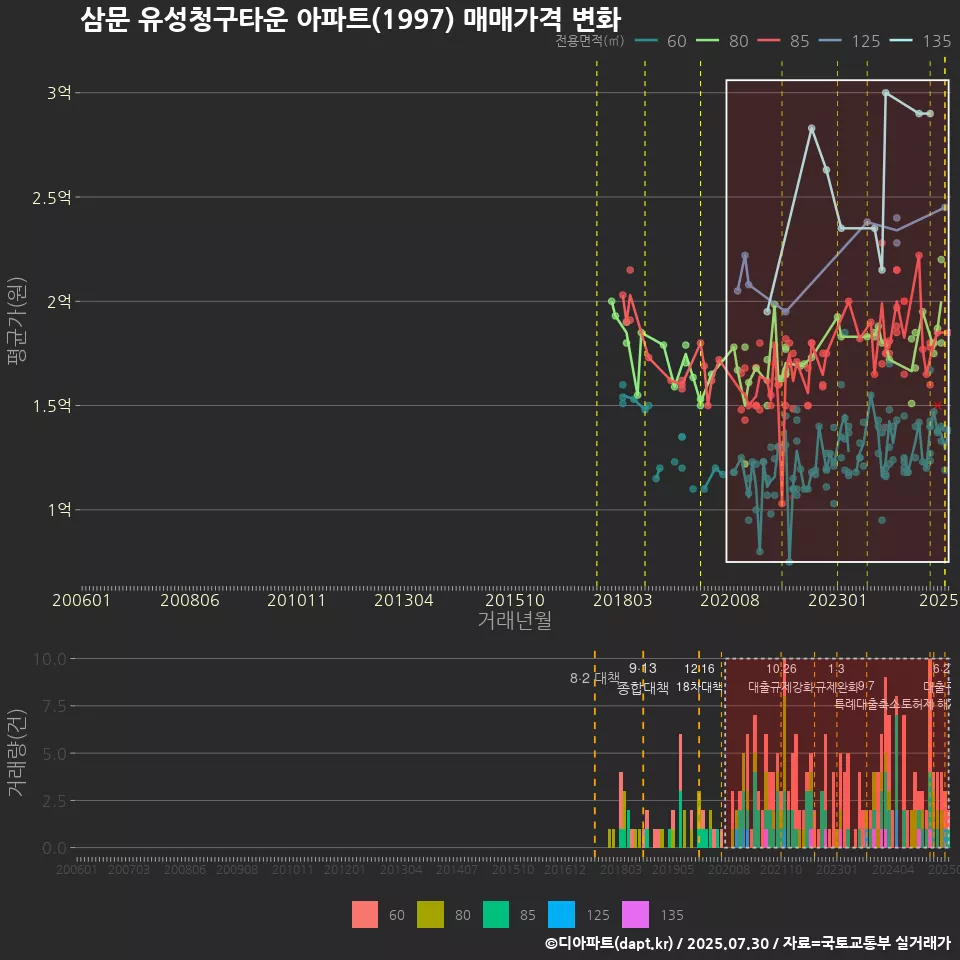Image resolution: width=960 pixels, height=960 pixels.
Task: Click the 8·2 대책 policy annotation
Action: click(x=594, y=678)
